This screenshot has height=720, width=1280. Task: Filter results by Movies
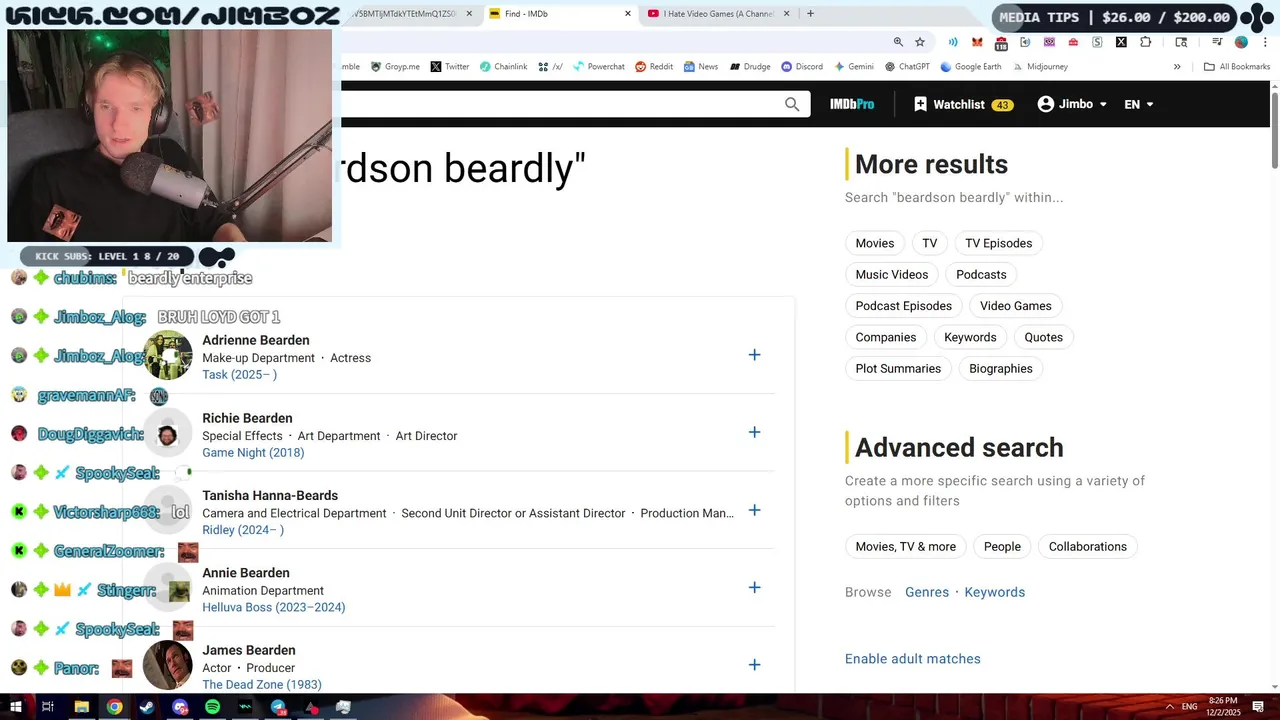tap(875, 243)
